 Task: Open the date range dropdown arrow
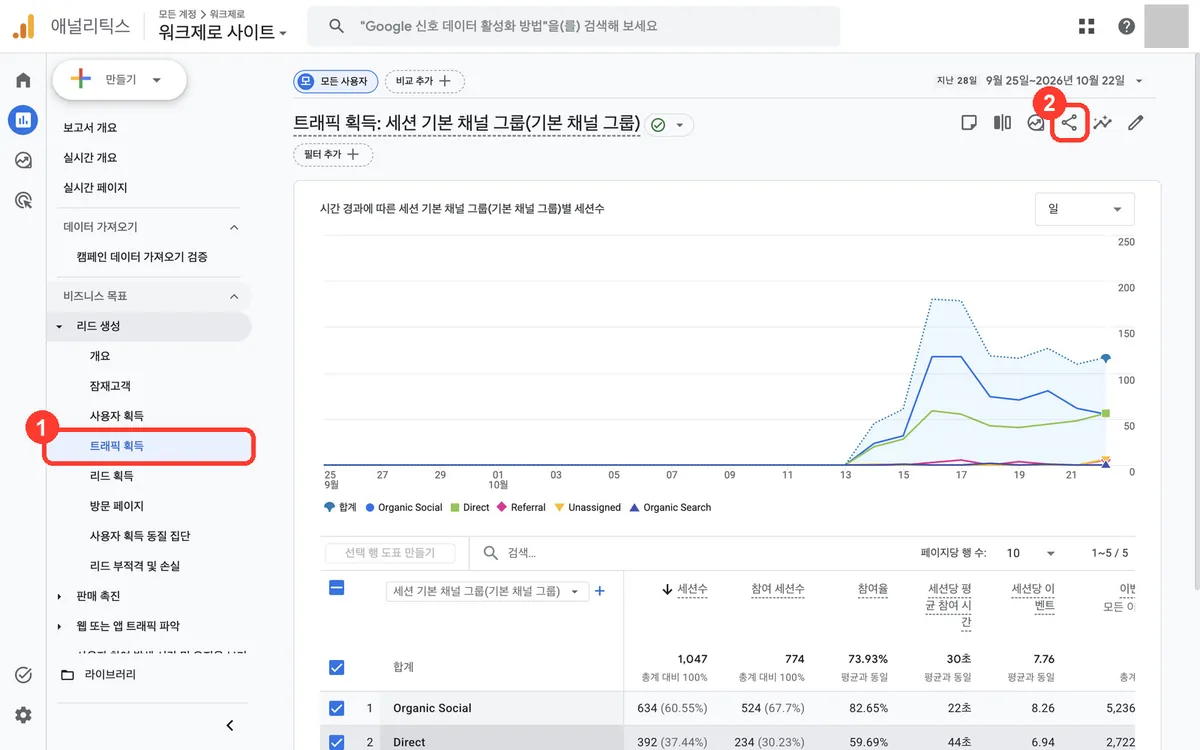1139,81
